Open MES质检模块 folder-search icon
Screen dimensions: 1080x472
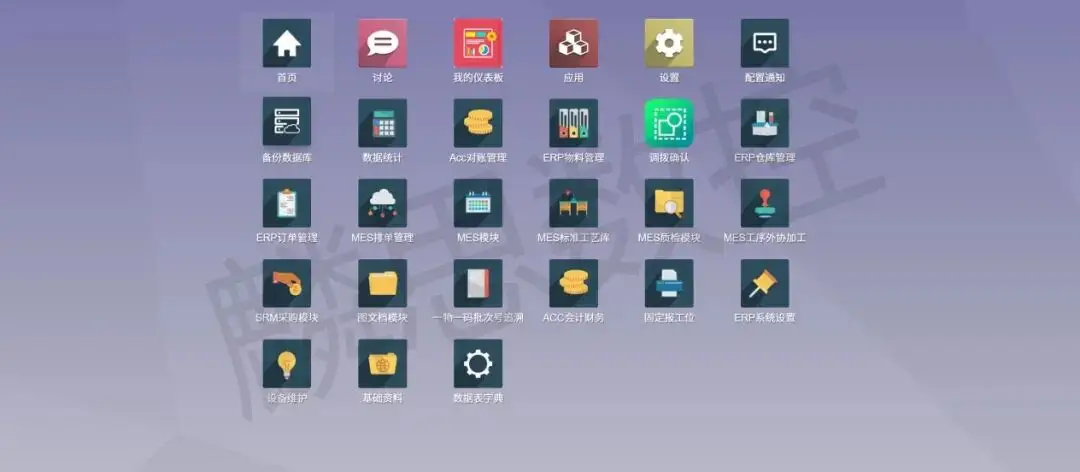tap(669, 203)
